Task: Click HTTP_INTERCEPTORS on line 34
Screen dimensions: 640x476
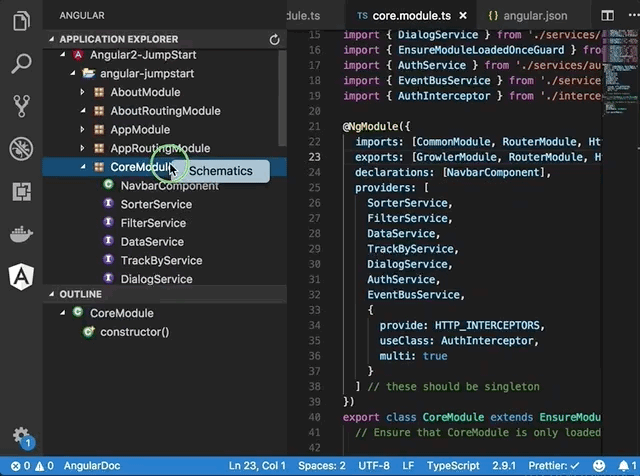Action: 487,325
